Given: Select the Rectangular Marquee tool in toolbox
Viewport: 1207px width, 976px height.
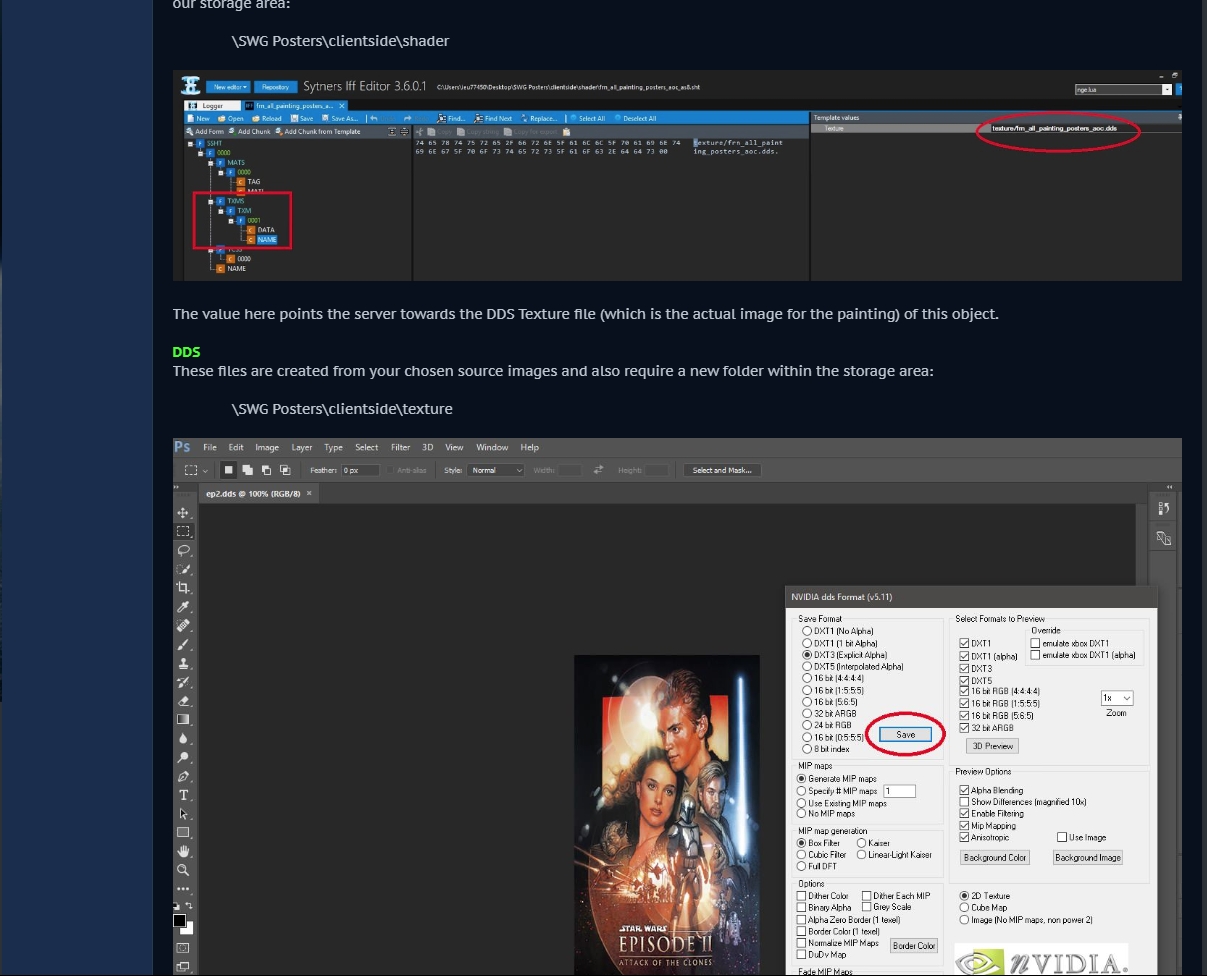Looking at the screenshot, I should (x=184, y=532).
